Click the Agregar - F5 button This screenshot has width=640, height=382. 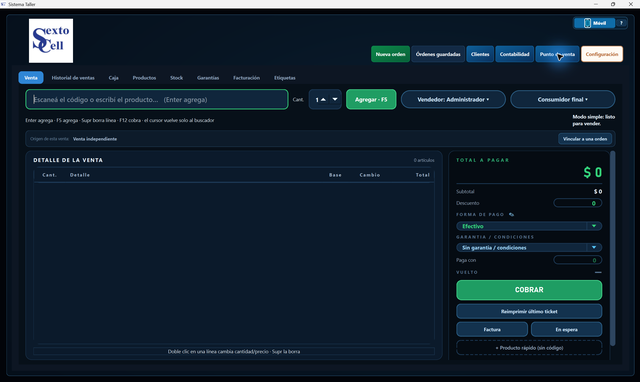tap(371, 100)
